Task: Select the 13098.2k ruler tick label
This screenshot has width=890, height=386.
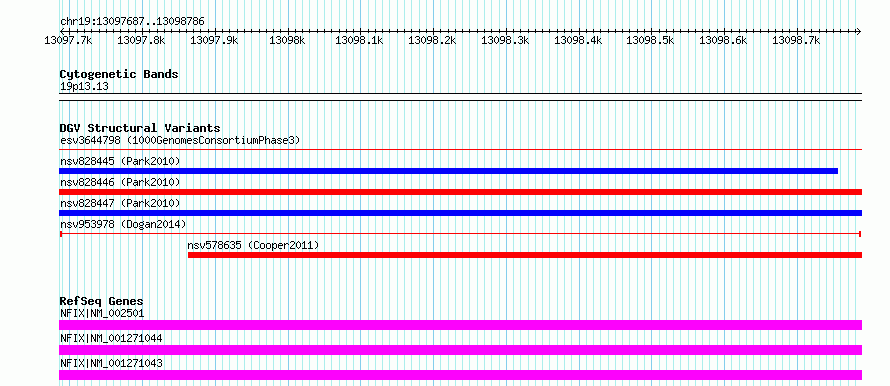Action: click(x=433, y=40)
